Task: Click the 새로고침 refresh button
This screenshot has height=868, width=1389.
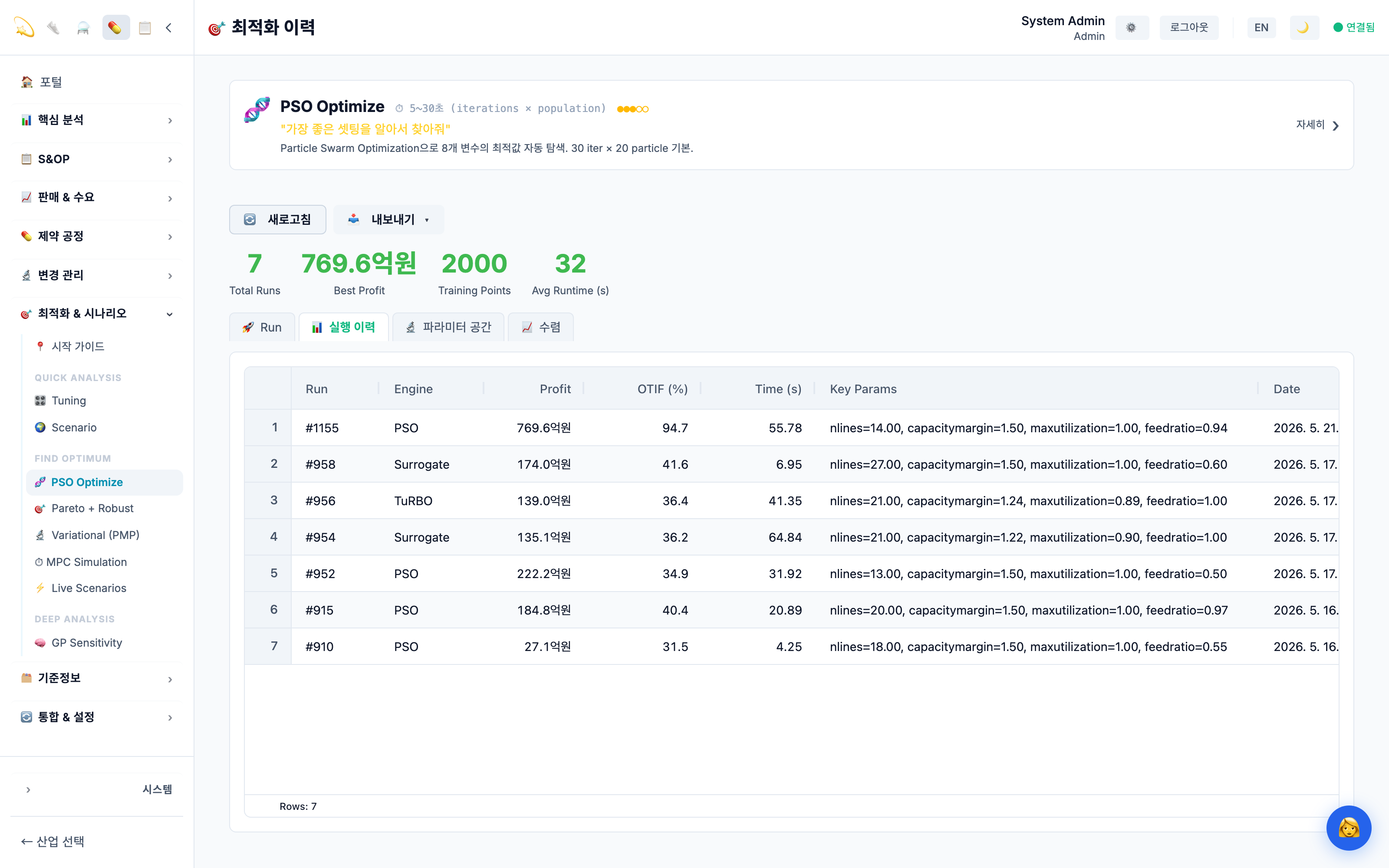Action: 278,219
